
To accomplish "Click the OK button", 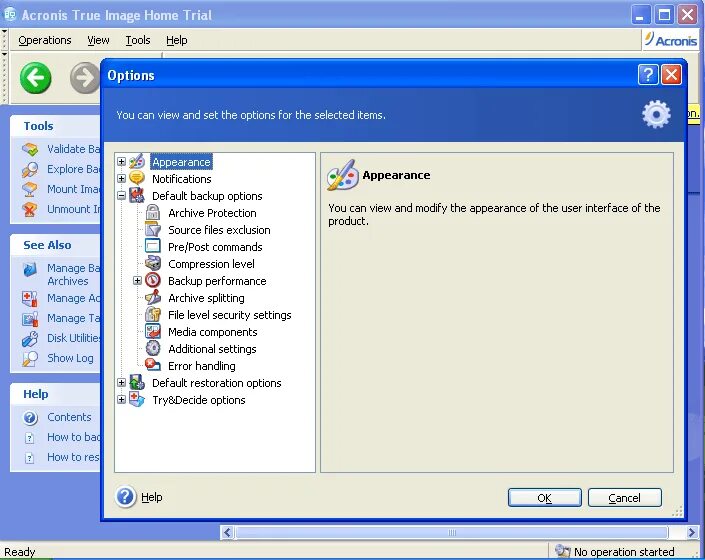I will click(544, 498).
